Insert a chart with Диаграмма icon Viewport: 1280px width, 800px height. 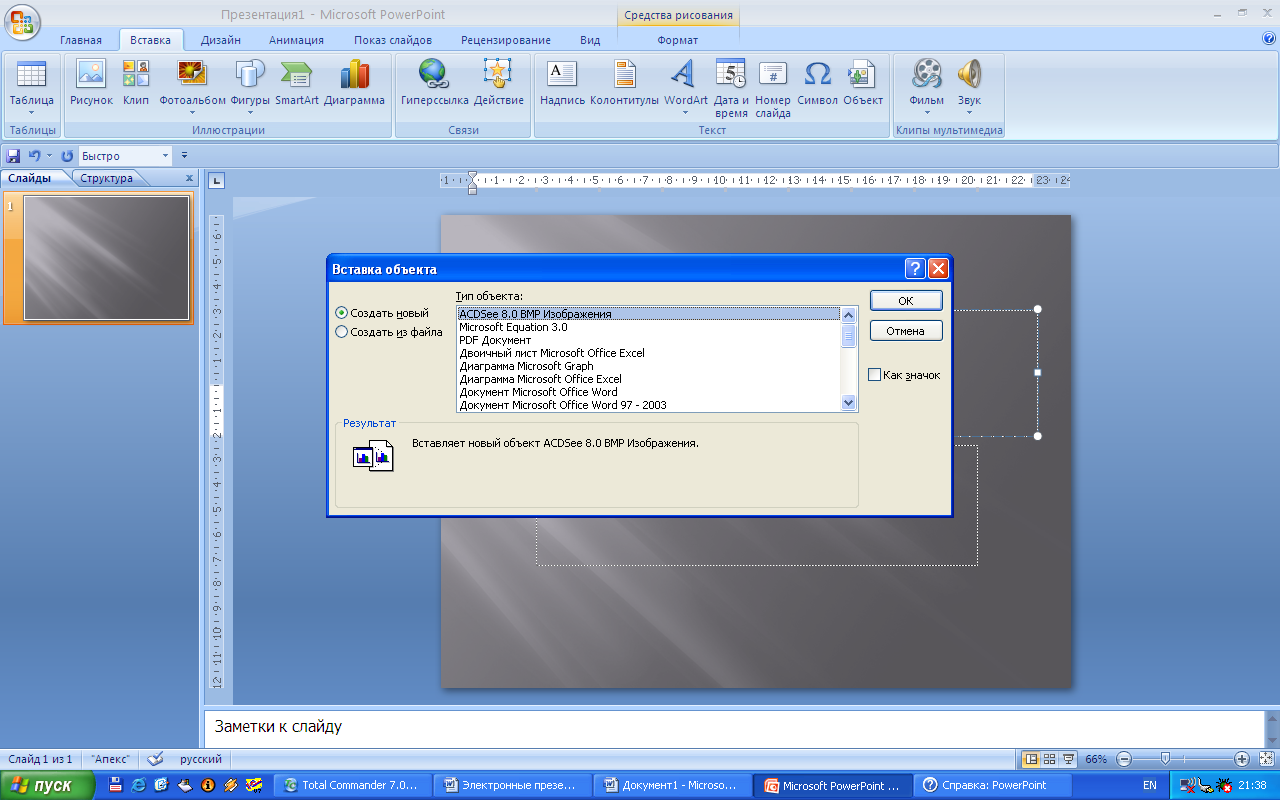354,76
